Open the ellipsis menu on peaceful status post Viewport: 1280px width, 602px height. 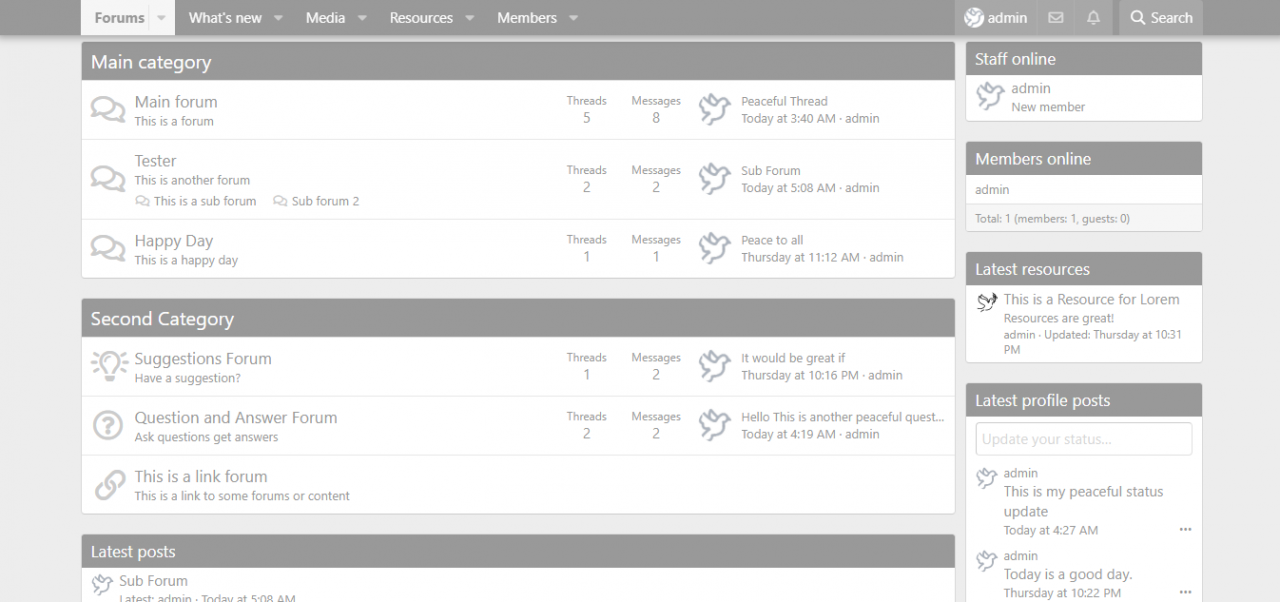point(1185,530)
